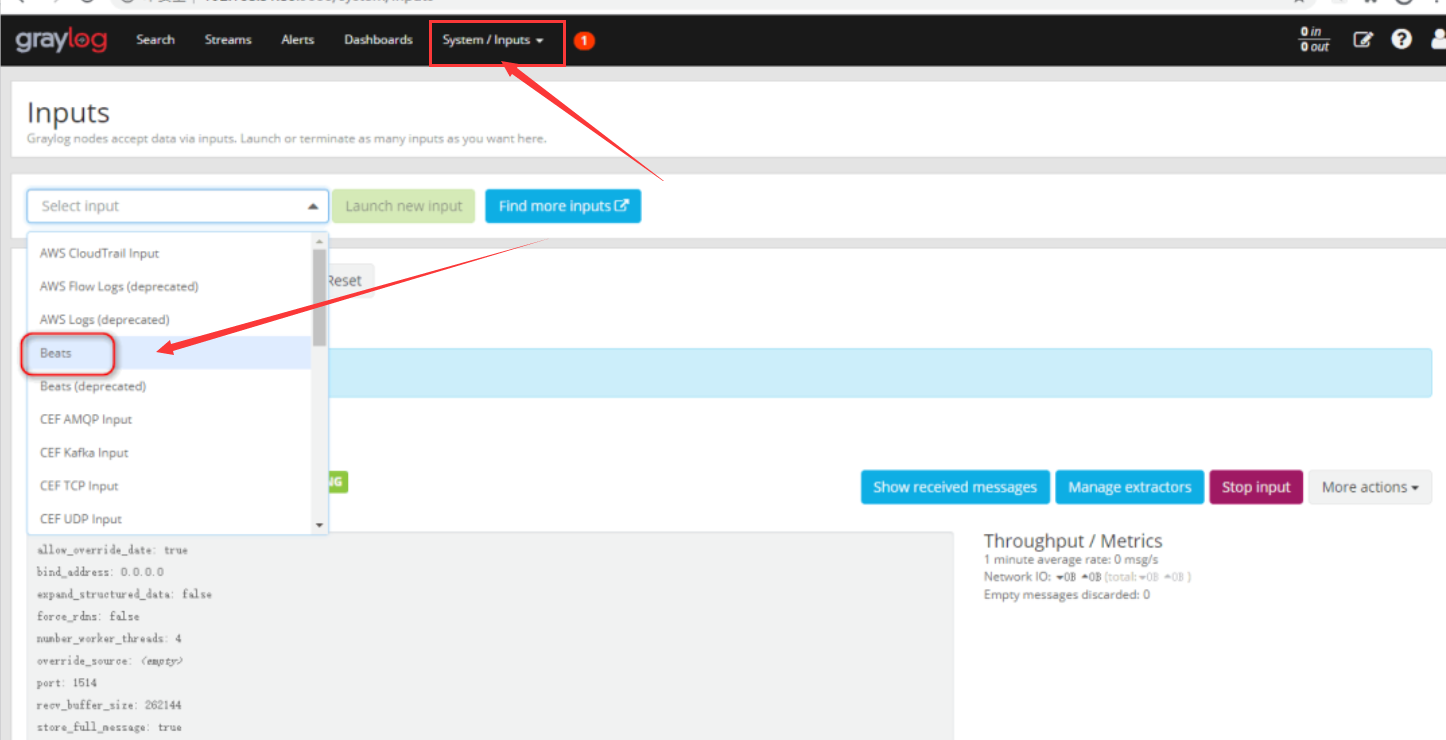
Task: Click the 1 minute average rate text
Action: tap(1069, 560)
